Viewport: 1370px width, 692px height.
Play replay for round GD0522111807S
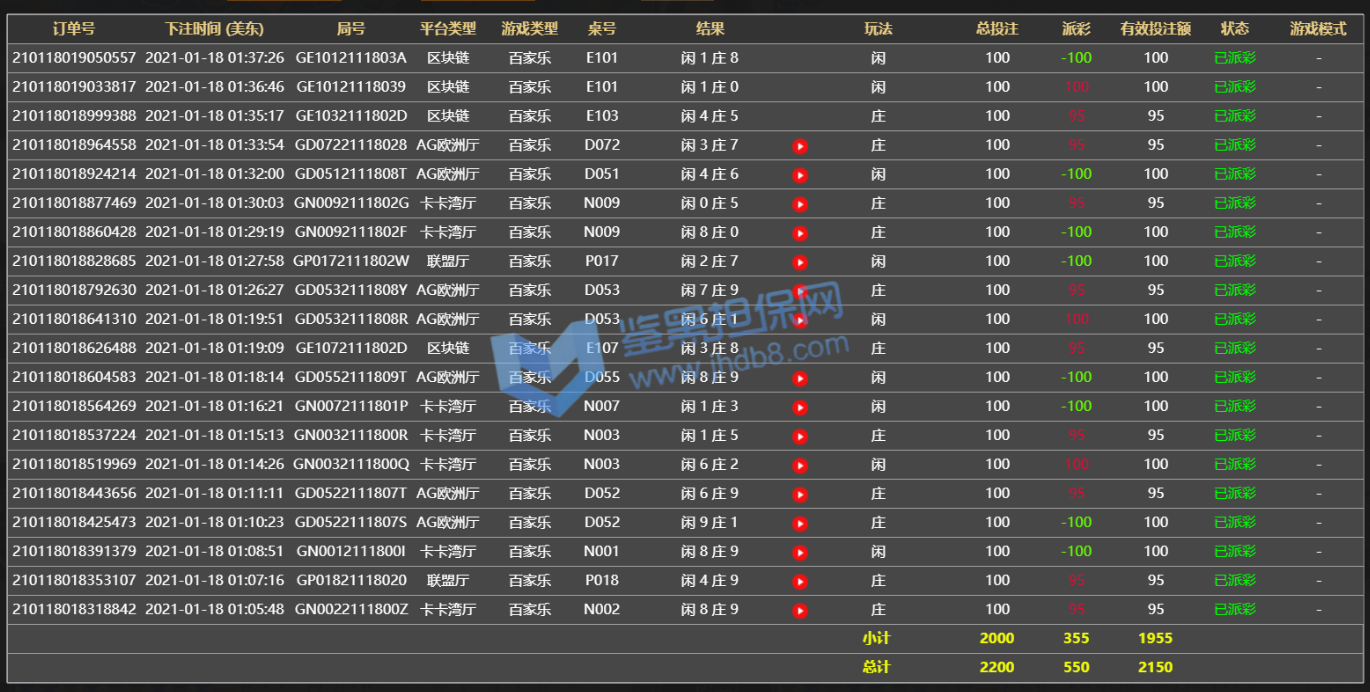800,523
